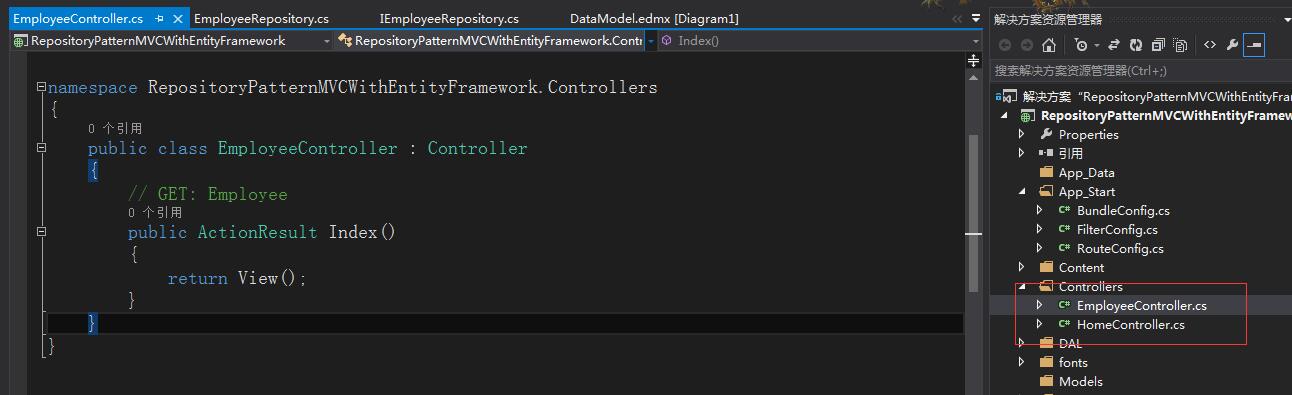The width and height of the screenshot is (1292, 395).
Task: Collapse the EmployeeController class outlining box
Action: click(x=42, y=148)
